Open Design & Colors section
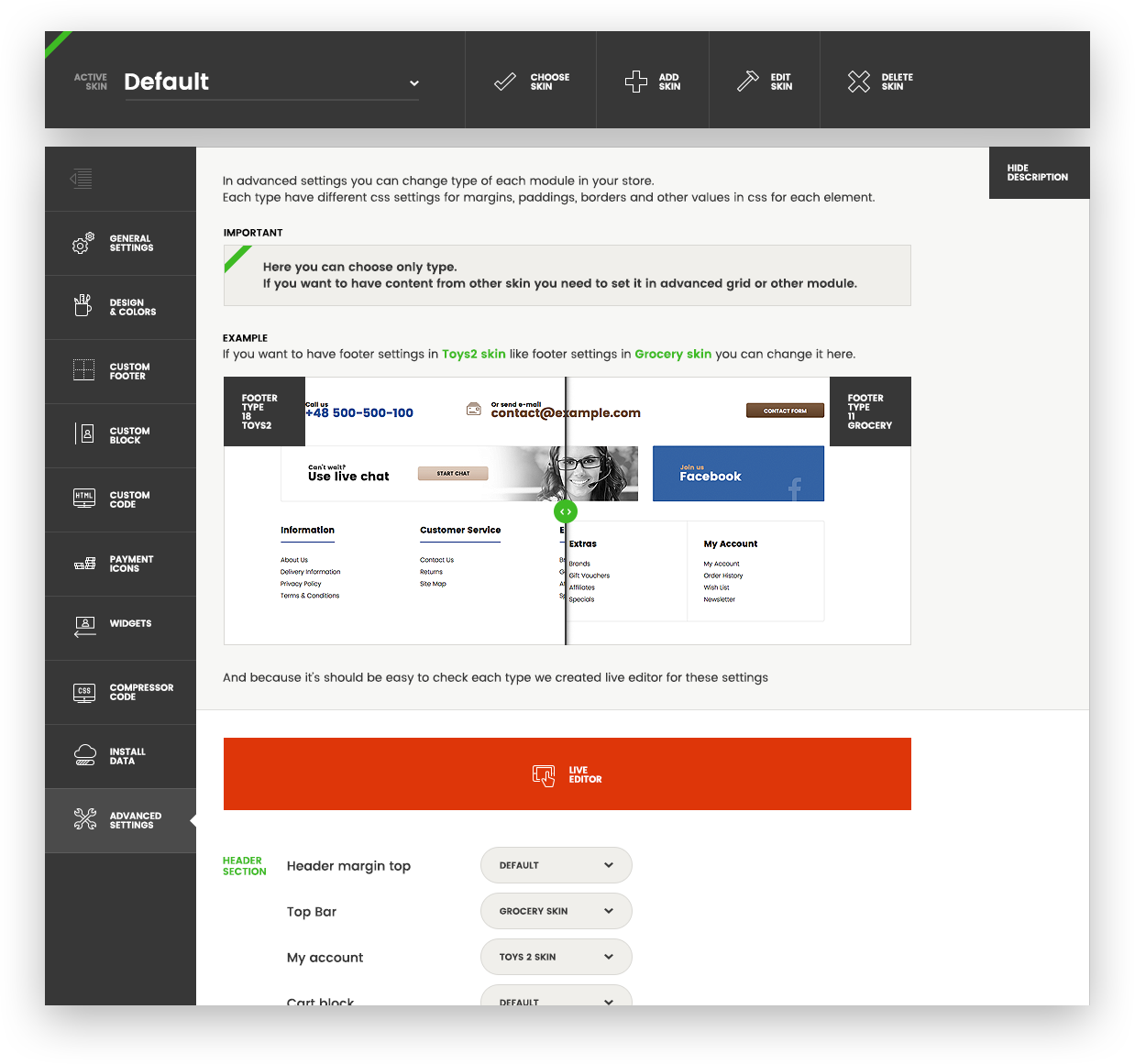 click(x=120, y=307)
